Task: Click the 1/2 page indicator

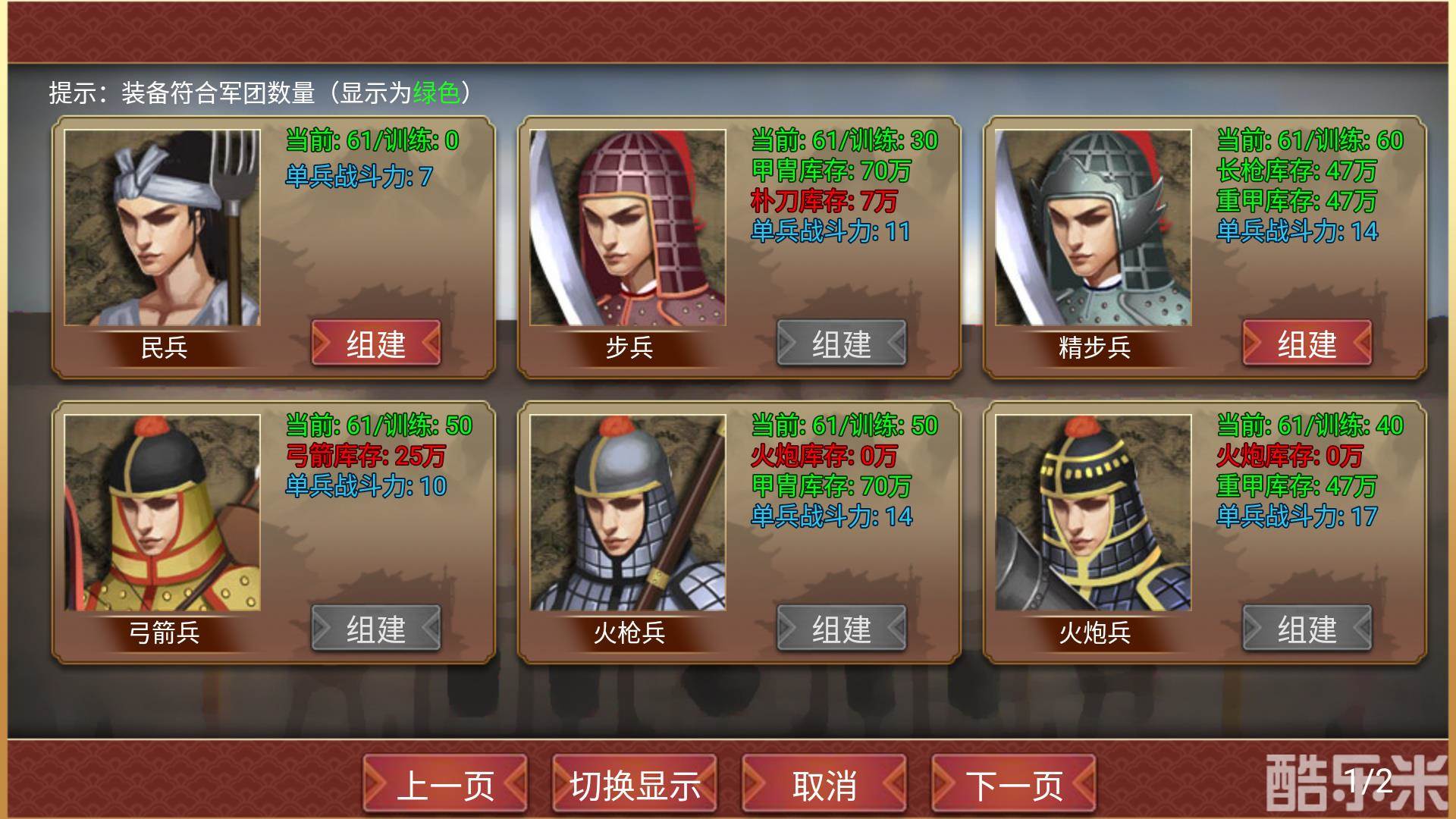Action: pos(1369,780)
